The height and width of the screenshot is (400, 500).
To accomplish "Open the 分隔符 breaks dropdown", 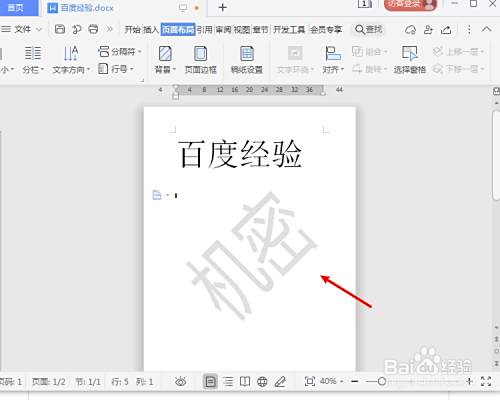I will click(x=120, y=52).
